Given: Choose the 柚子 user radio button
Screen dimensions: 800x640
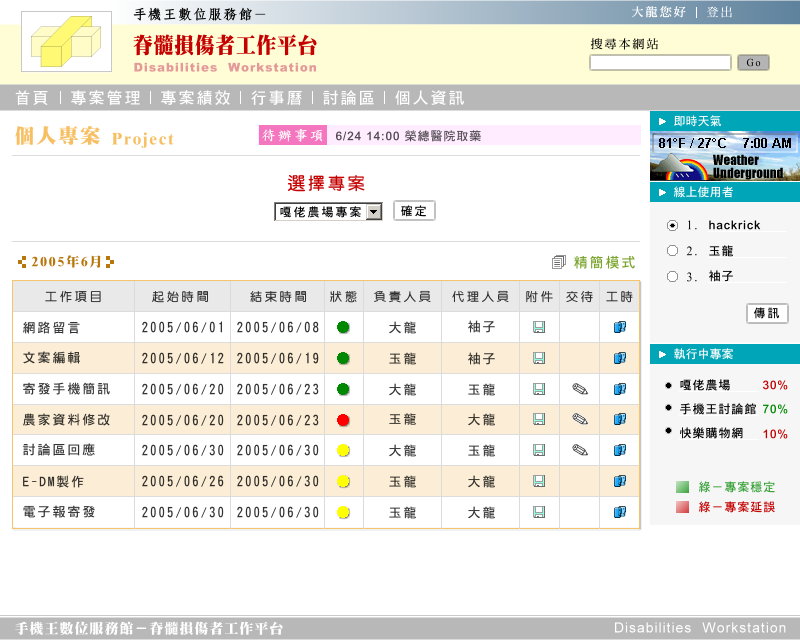Looking at the screenshot, I should pyautogui.click(x=672, y=277).
